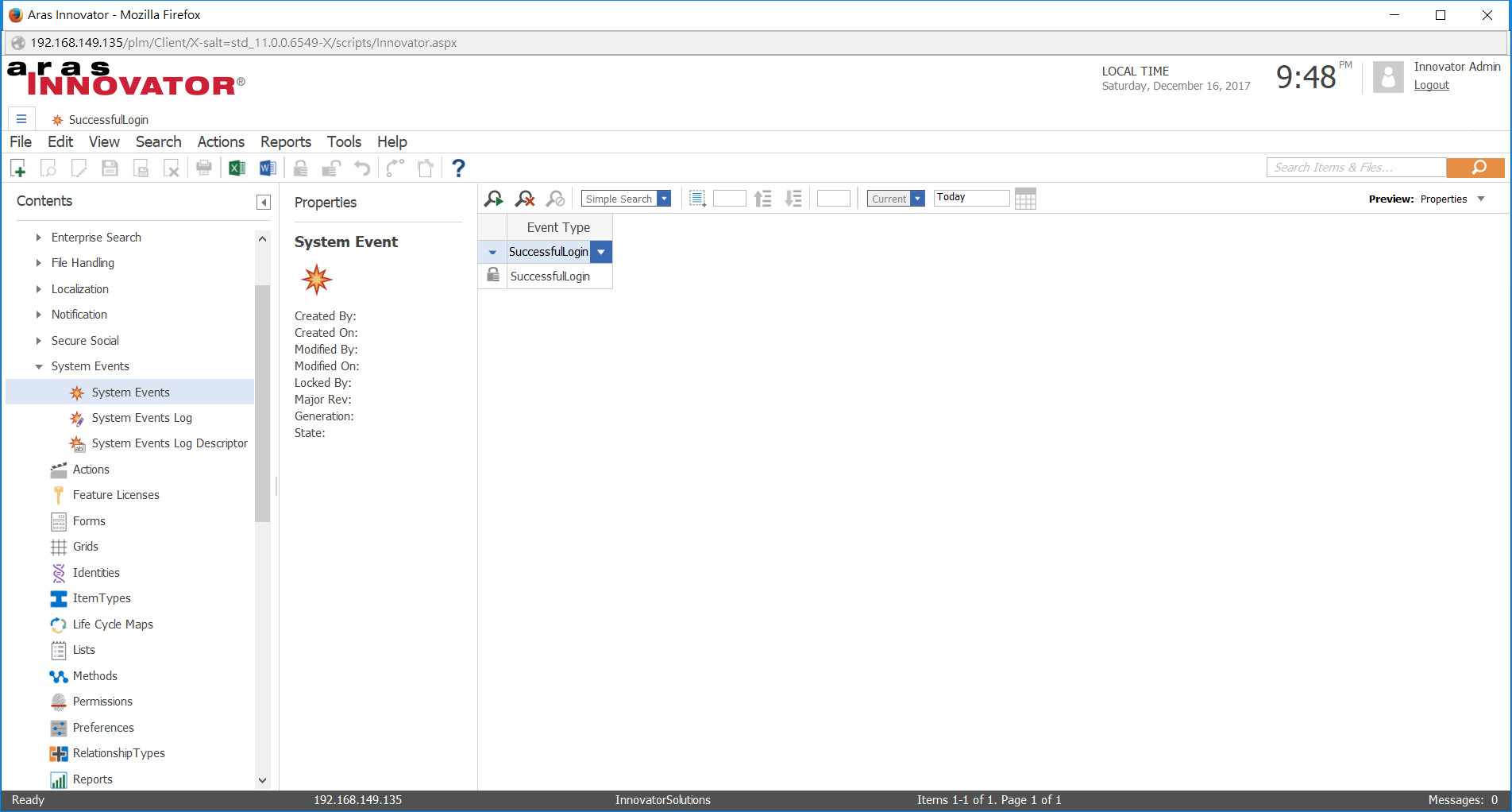Collapse the System Events tree folder
Viewport: 1512px width, 812px height.
point(38,366)
